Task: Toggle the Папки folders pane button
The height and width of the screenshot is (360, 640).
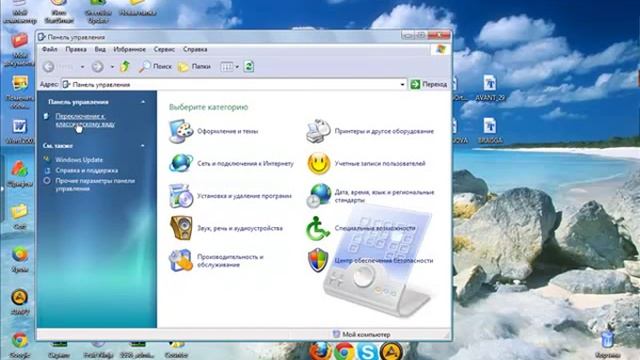Action: coord(195,67)
